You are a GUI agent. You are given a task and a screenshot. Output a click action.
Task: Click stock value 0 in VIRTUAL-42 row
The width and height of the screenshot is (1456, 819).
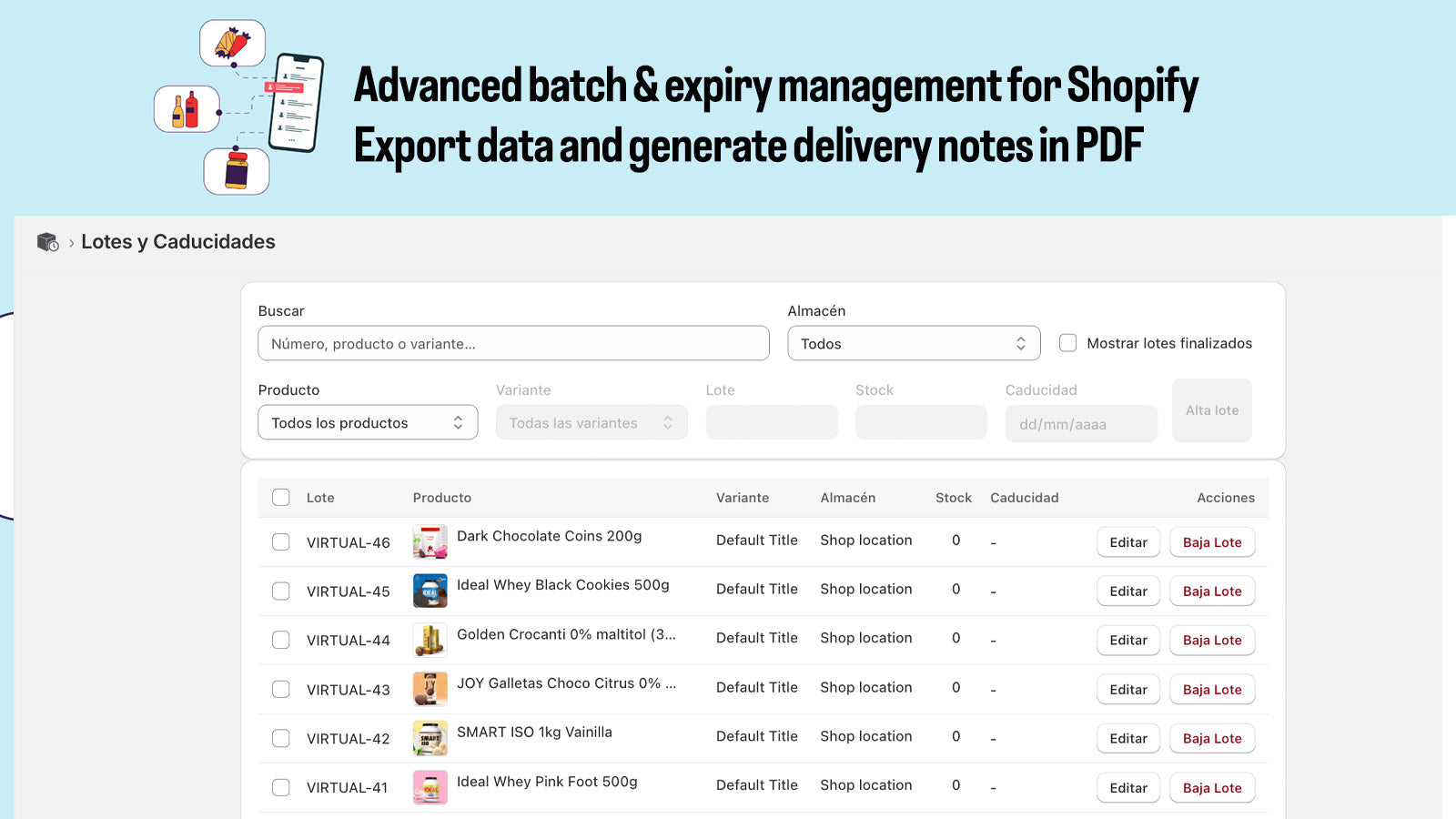pos(956,736)
